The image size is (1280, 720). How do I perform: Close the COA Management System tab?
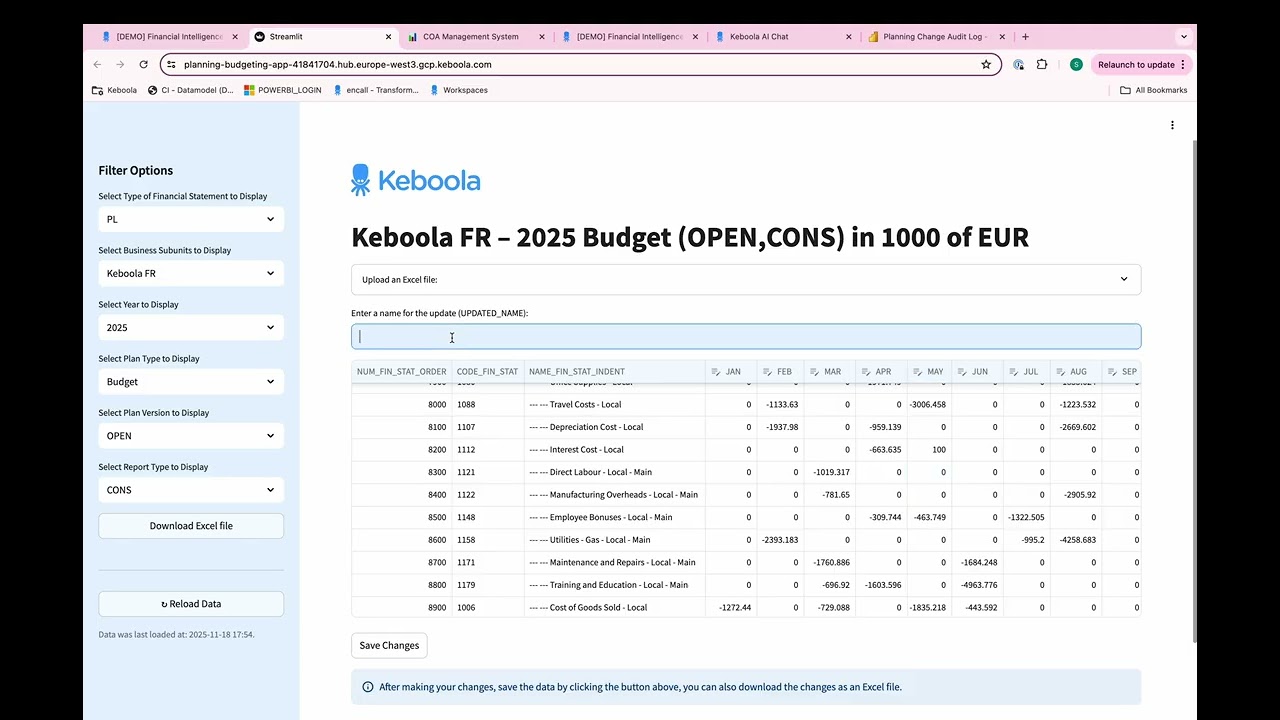(542, 37)
